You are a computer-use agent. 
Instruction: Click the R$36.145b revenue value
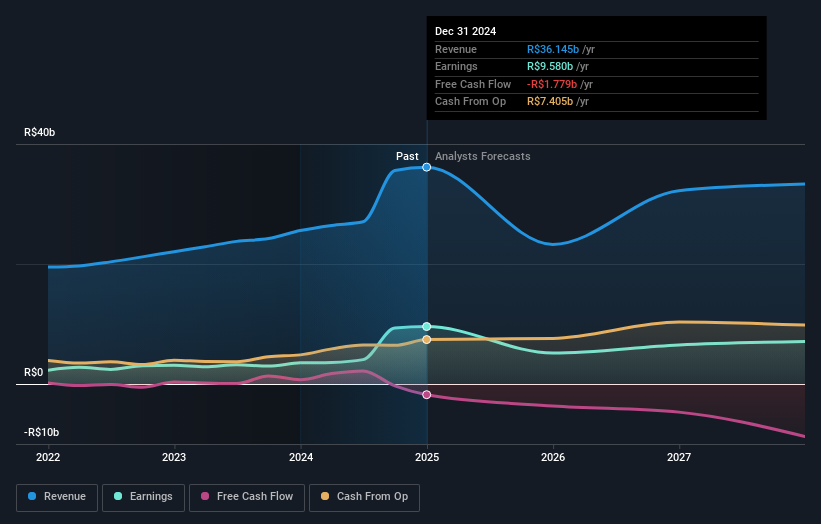553,49
